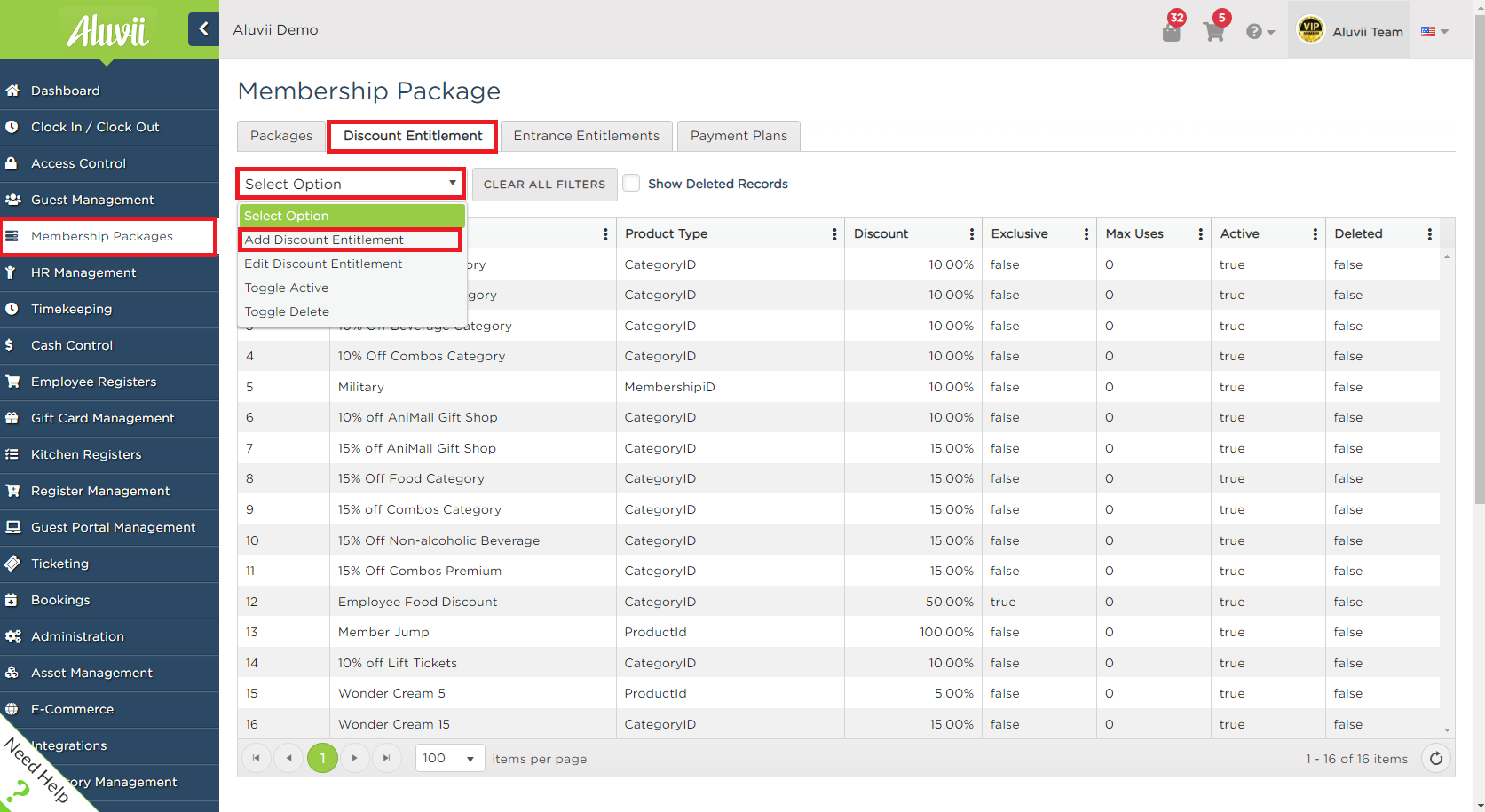
Task: Click the Aluvii logo
Action: pos(108,31)
